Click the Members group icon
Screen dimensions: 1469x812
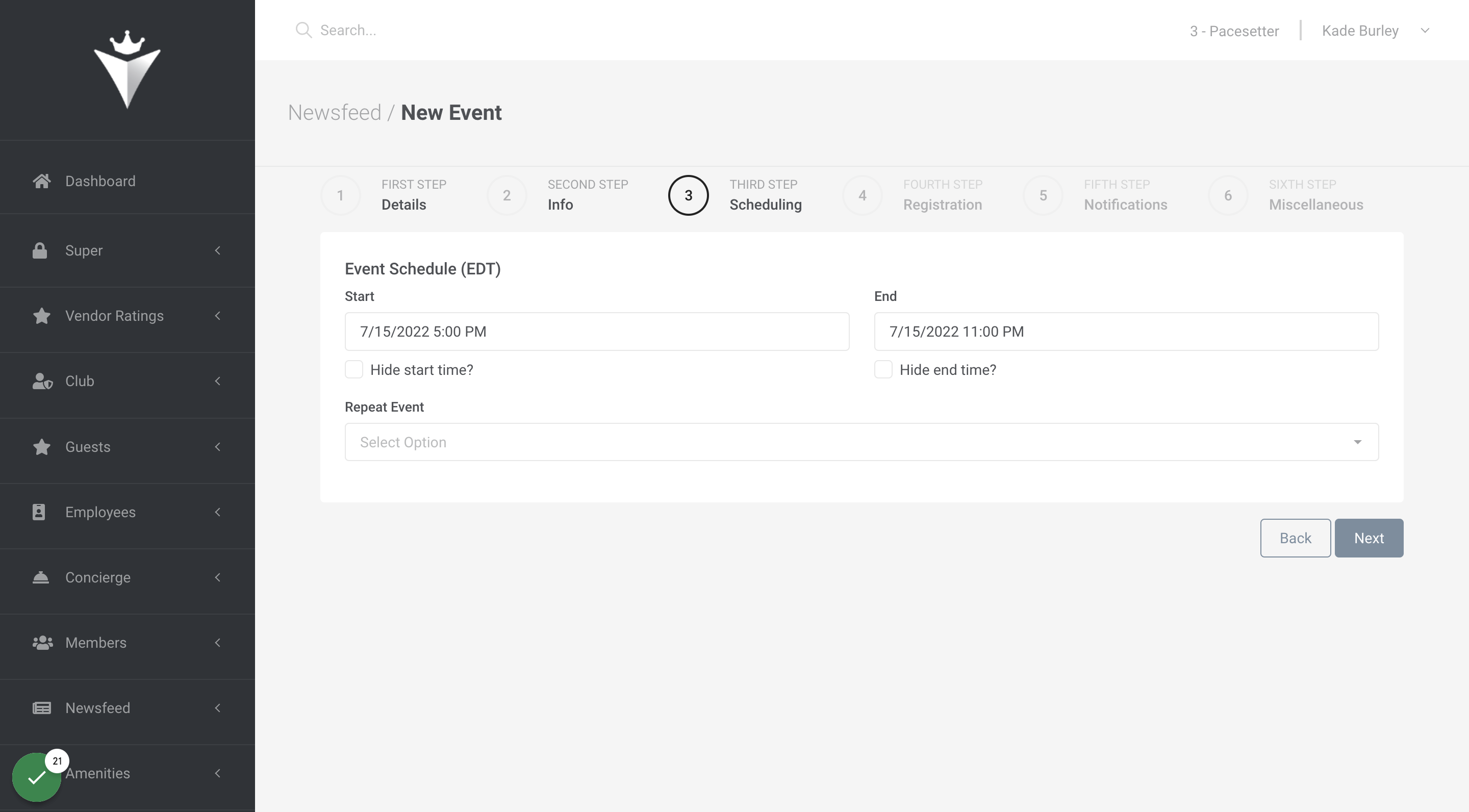click(43, 643)
